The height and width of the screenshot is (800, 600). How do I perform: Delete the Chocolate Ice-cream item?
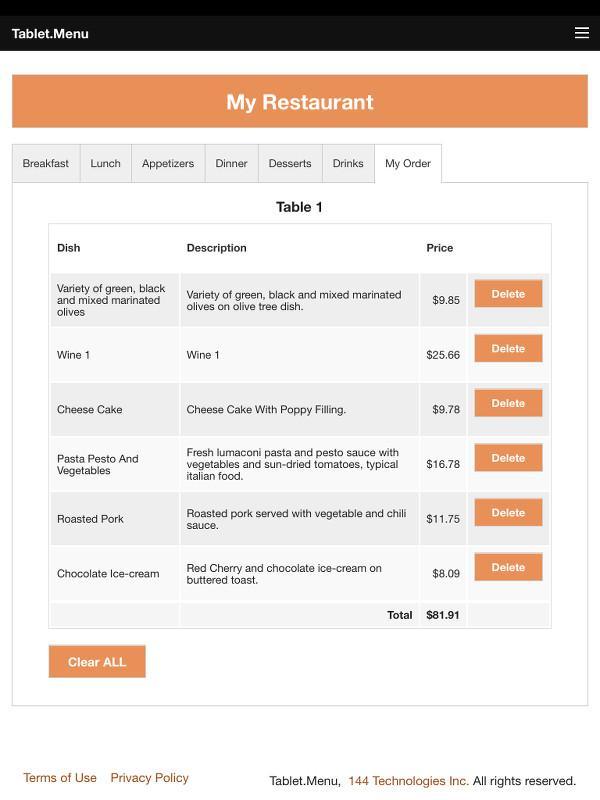tap(507, 566)
